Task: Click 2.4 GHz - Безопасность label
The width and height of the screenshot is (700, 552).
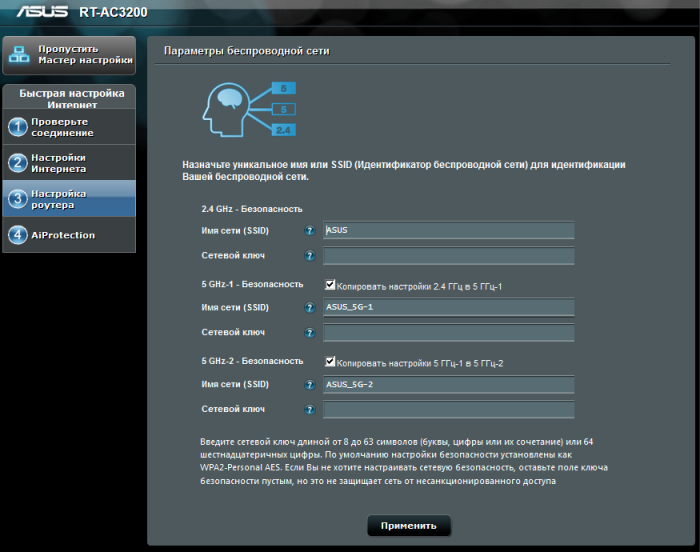Action: (252, 209)
